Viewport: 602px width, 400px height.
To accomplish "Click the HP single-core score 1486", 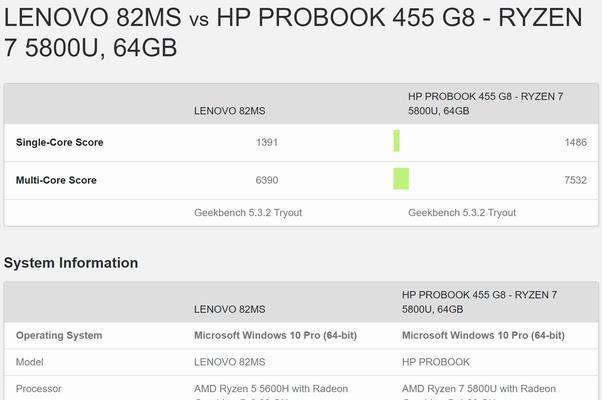I will 576,142.
